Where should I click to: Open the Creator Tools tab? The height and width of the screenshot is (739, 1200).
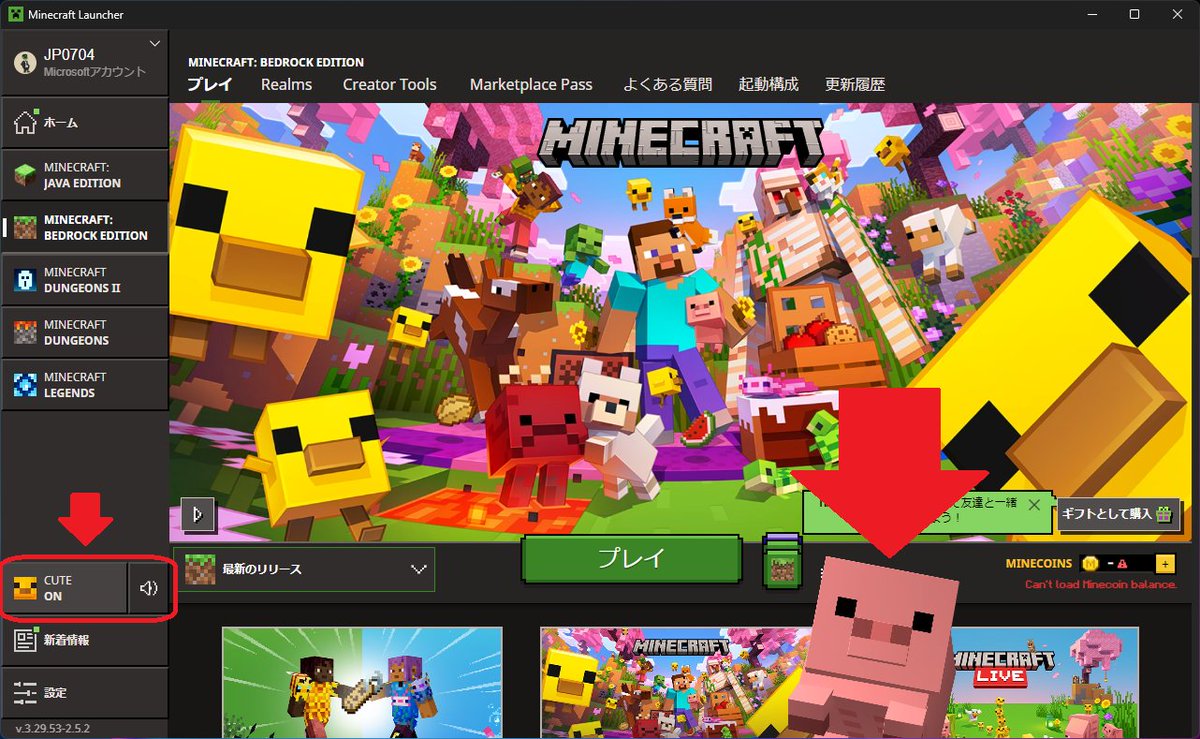coord(390,85)
